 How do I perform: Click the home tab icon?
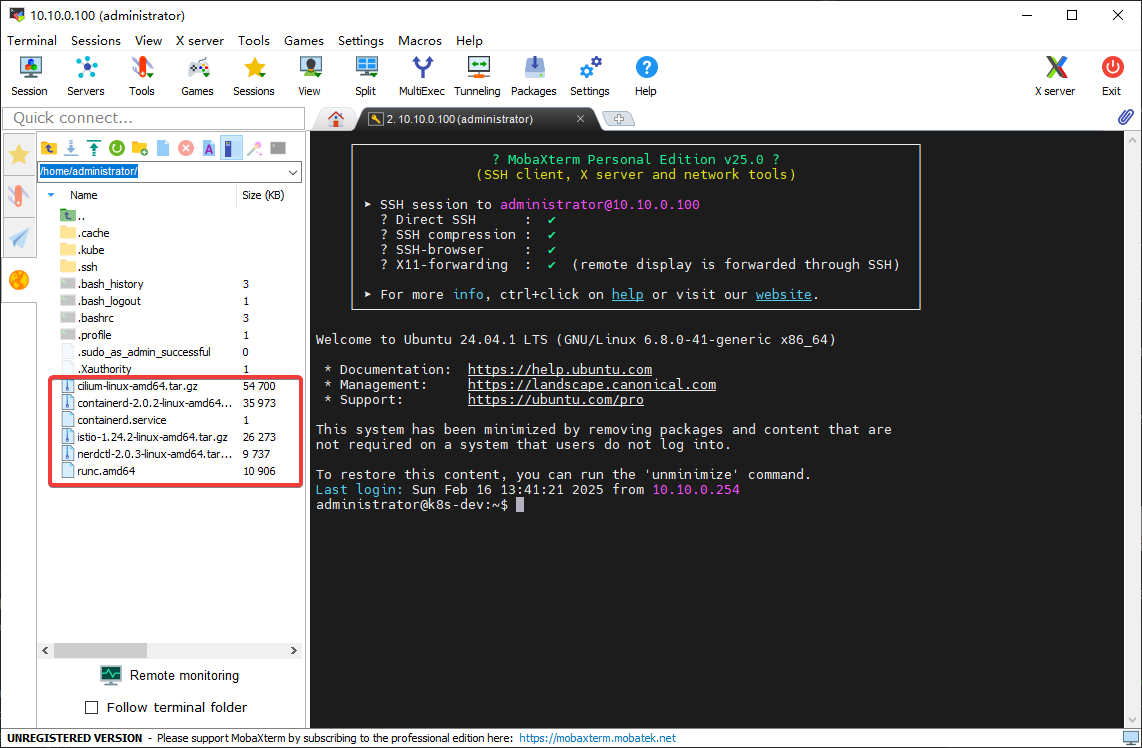coord(336,119)
